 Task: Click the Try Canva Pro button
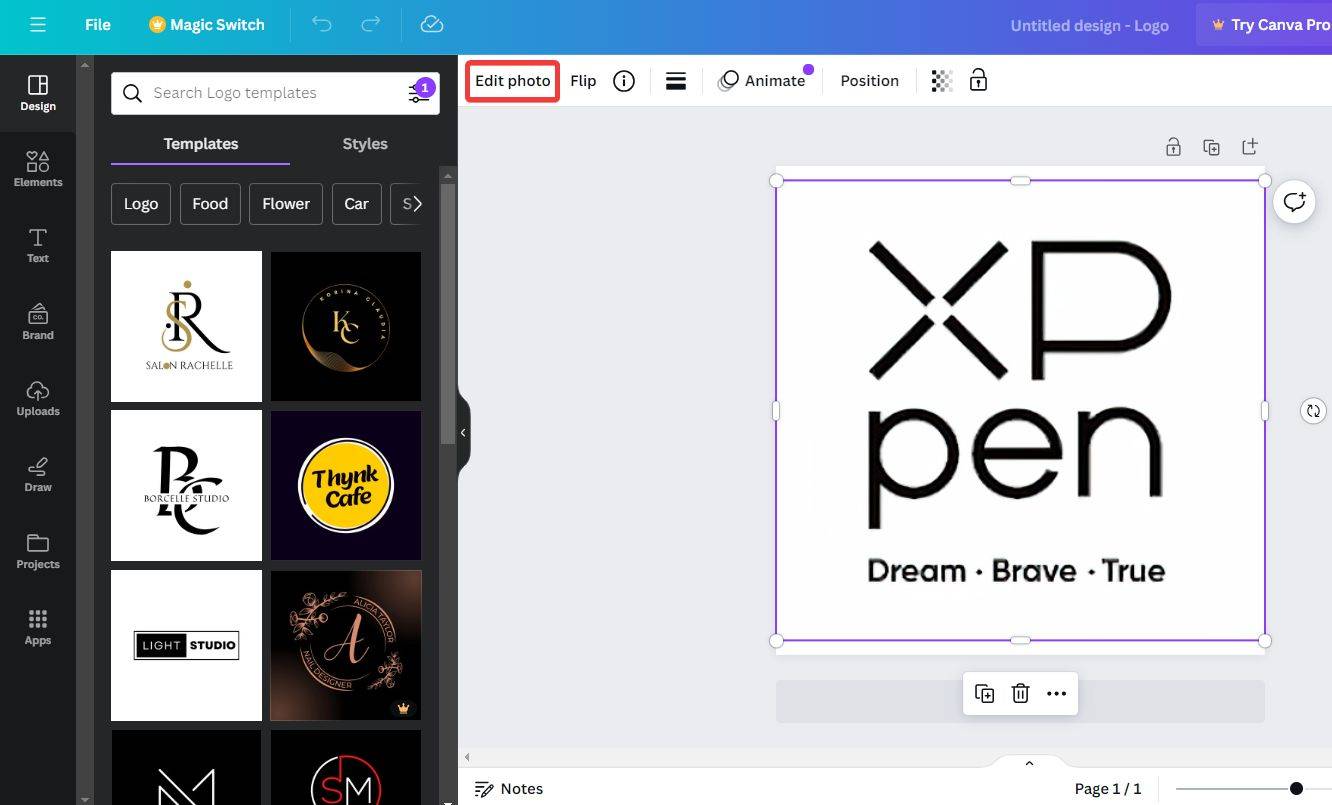(1270, 25)
